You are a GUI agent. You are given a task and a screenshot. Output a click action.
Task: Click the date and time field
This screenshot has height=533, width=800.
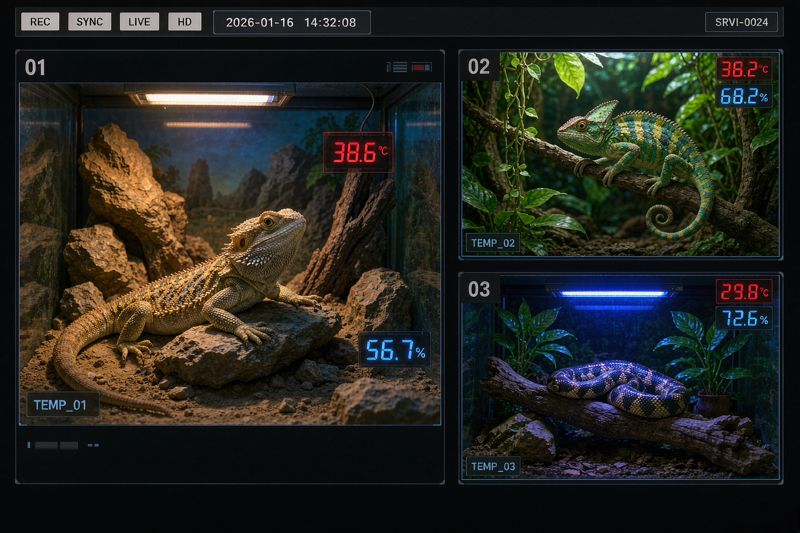291,22
